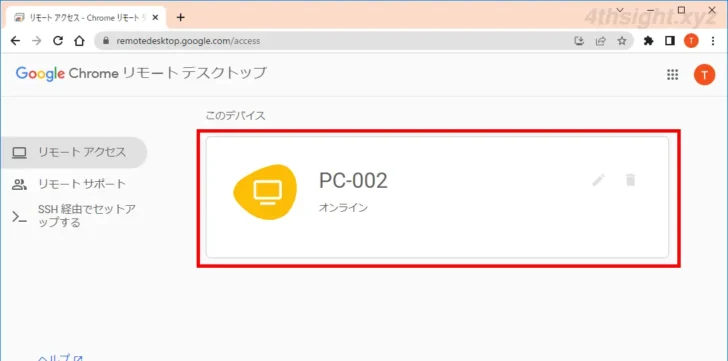Click the このデバイス section heading
The height and width of the screenshot is (361, 728).
pyautogui.click(x=235, y=116)
